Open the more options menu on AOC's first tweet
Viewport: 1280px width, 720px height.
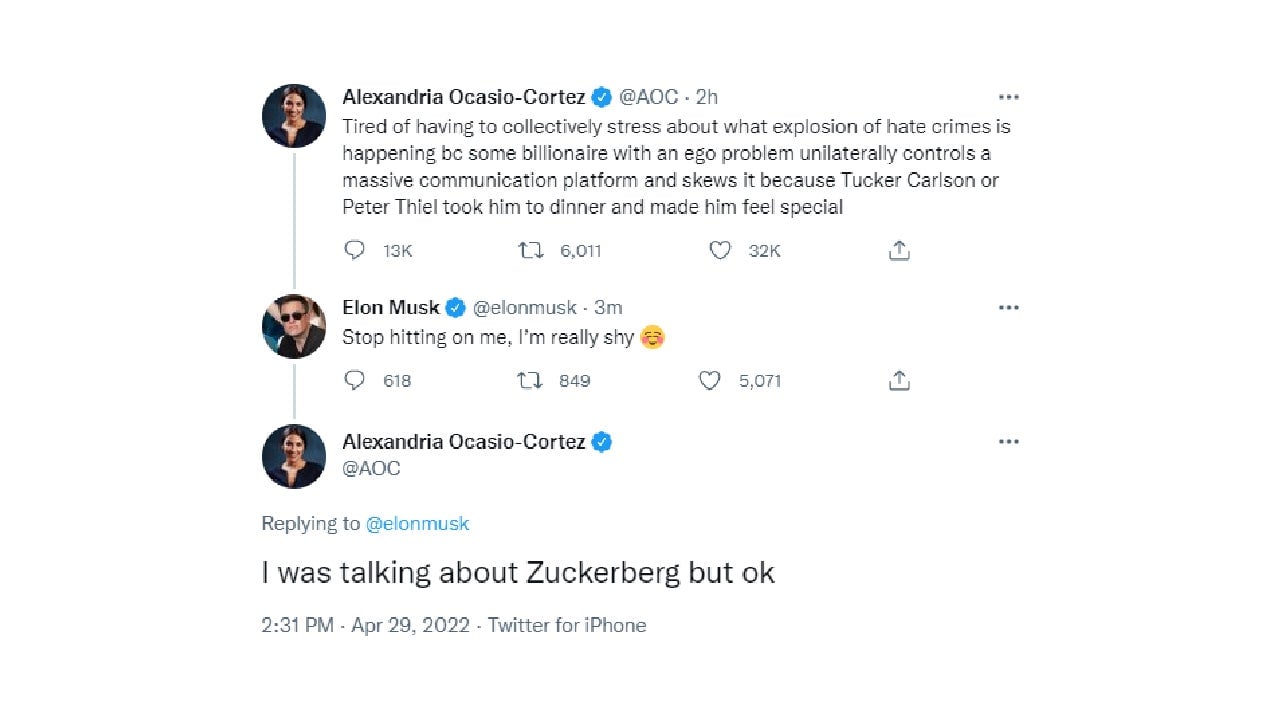point(1008,96)
